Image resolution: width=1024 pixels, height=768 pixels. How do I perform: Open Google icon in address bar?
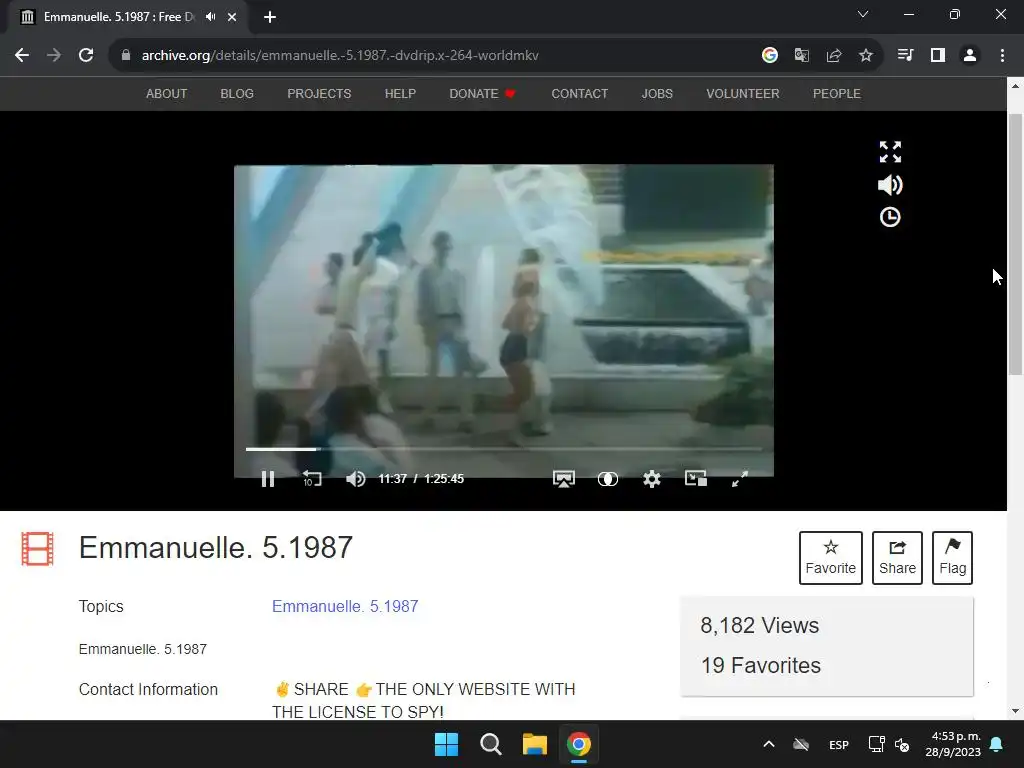pos(770,56)
